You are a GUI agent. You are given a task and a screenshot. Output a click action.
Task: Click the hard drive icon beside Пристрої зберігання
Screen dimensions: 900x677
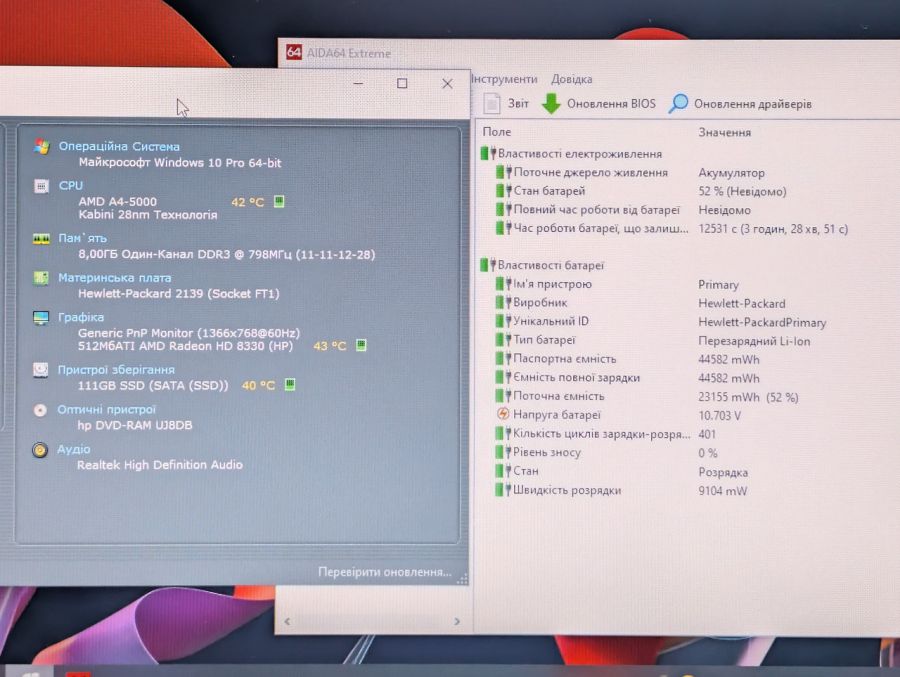coord(40,370)
